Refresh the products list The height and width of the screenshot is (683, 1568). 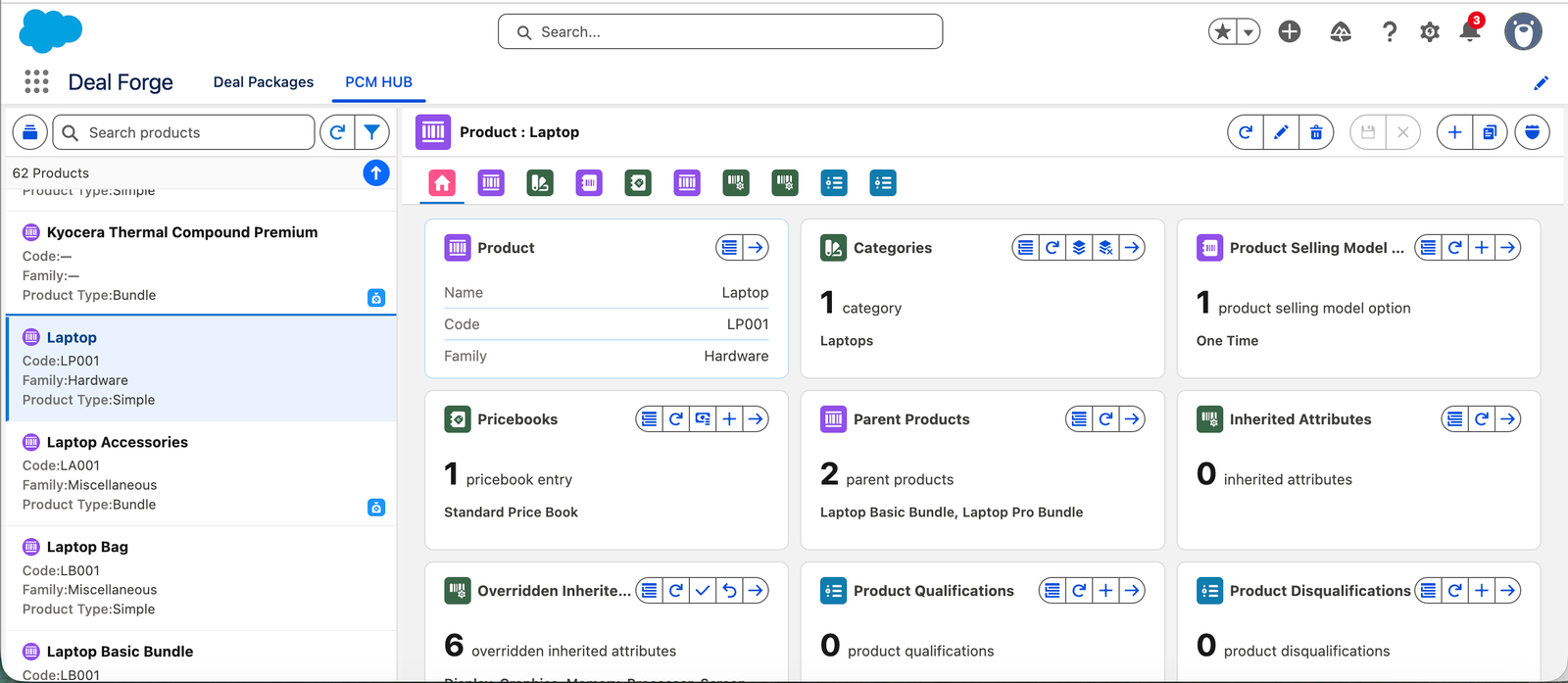pyautogui.click(x=337, y=132)
